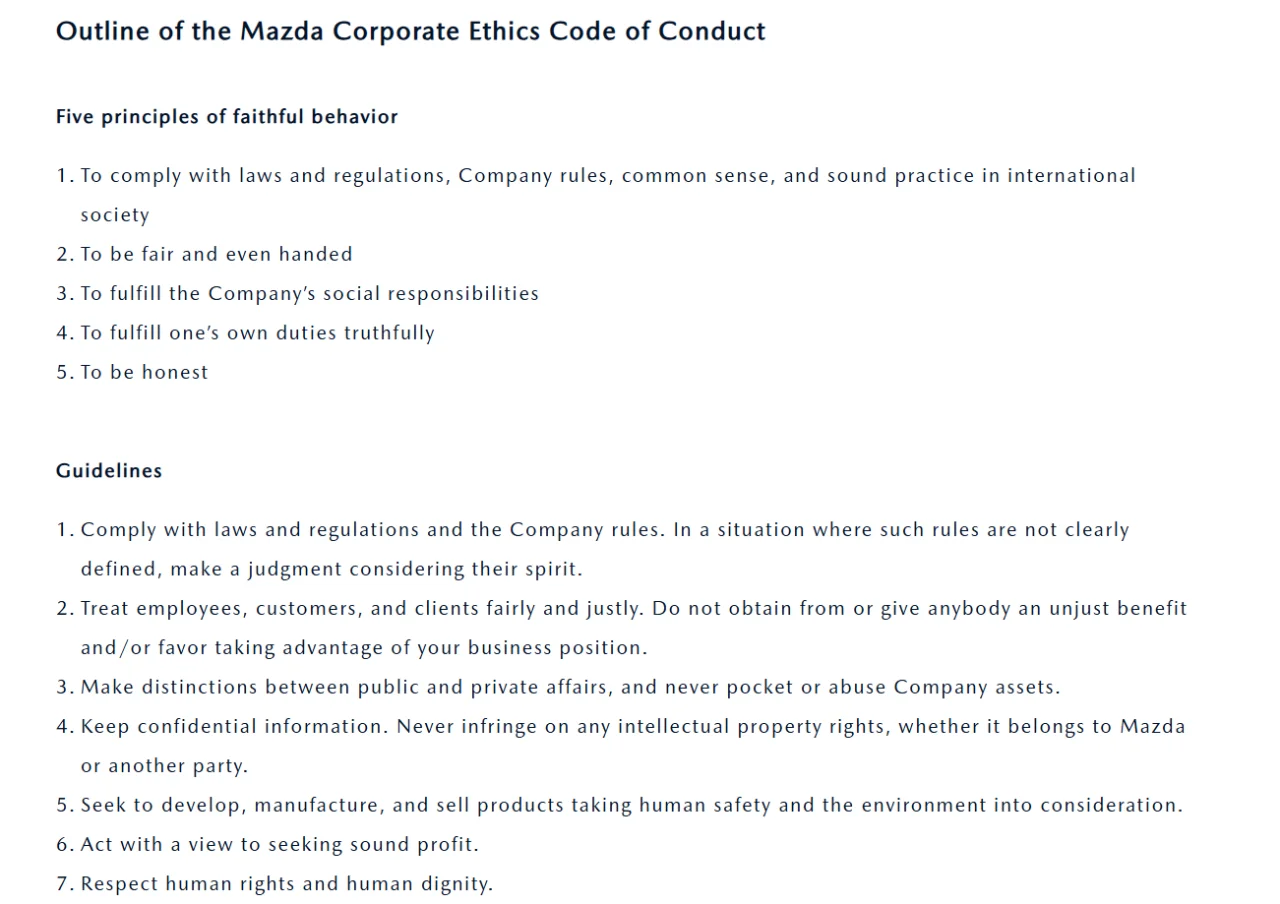
Task: Click the guideline "Treat employees, customers, and clients fairly"
Action: tap(633, 608)
